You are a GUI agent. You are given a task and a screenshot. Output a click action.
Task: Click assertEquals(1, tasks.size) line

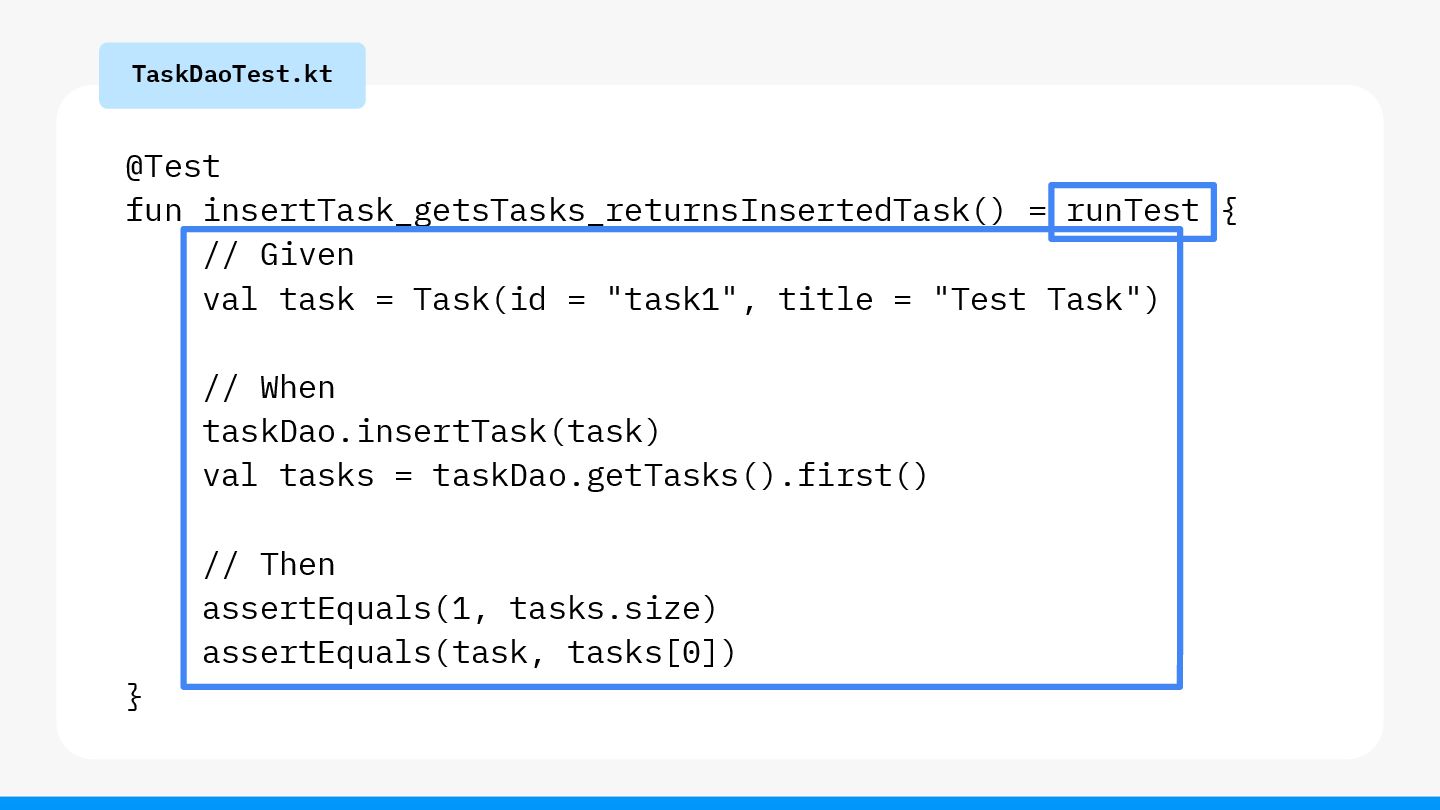pos(461,608)
